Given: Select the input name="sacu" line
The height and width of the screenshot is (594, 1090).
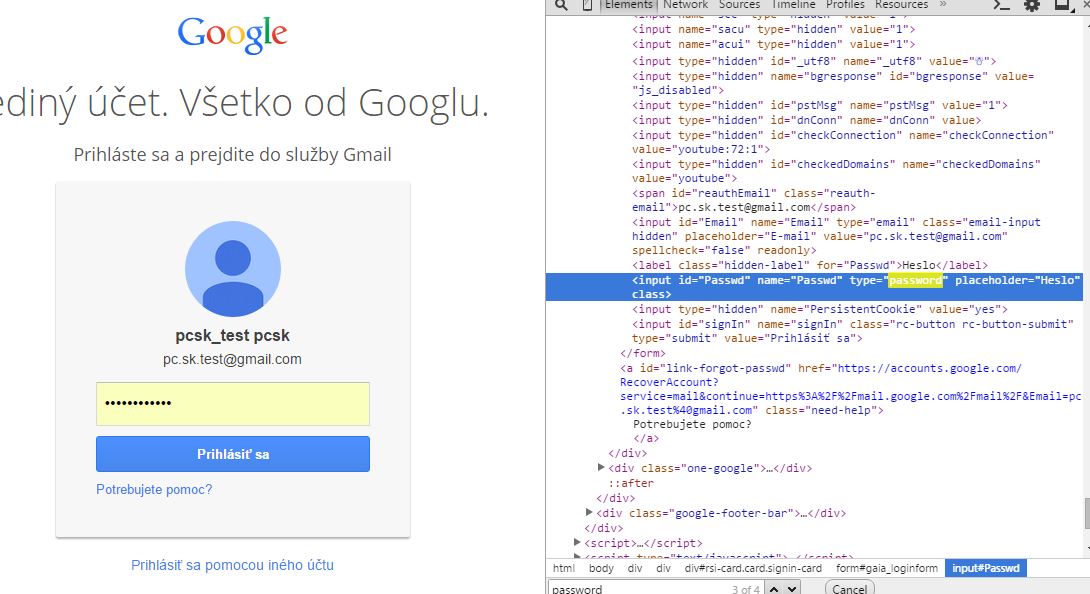Looking at the screenshot, I should tap(774, 29).
